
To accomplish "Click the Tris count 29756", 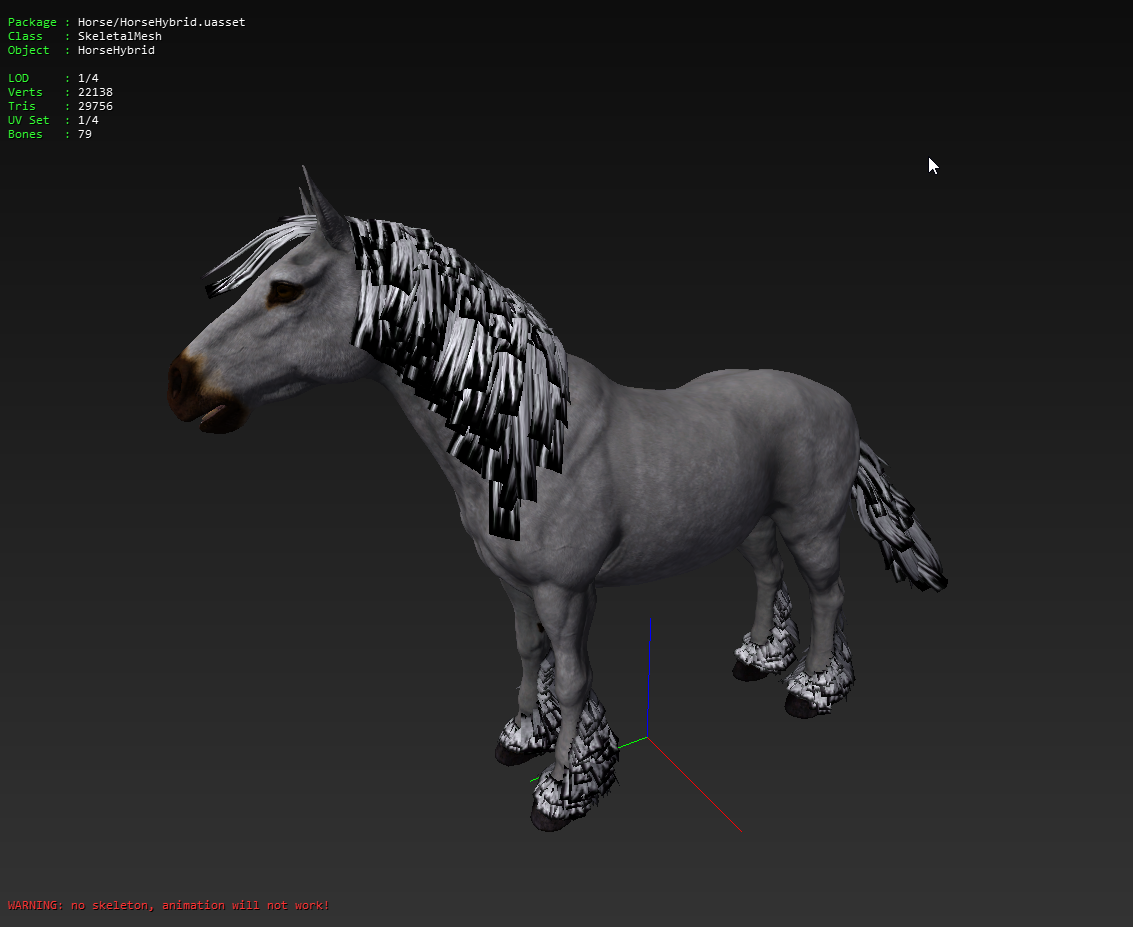I will pos(95,106).
